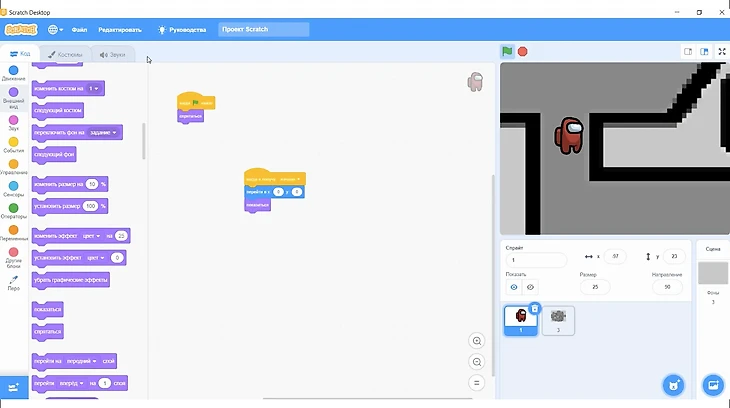Select the Операторы blocks category

(x=14, y=211)
